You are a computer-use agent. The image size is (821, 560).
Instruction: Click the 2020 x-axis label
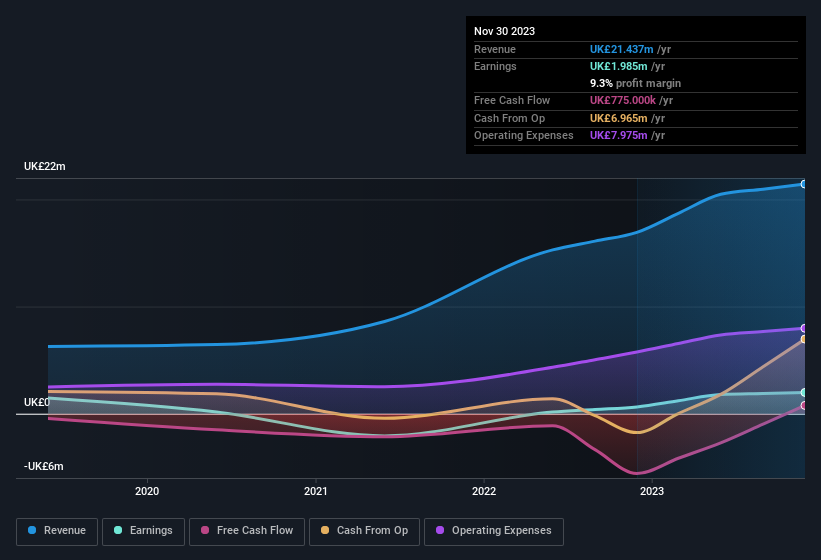tap(147, 491)
